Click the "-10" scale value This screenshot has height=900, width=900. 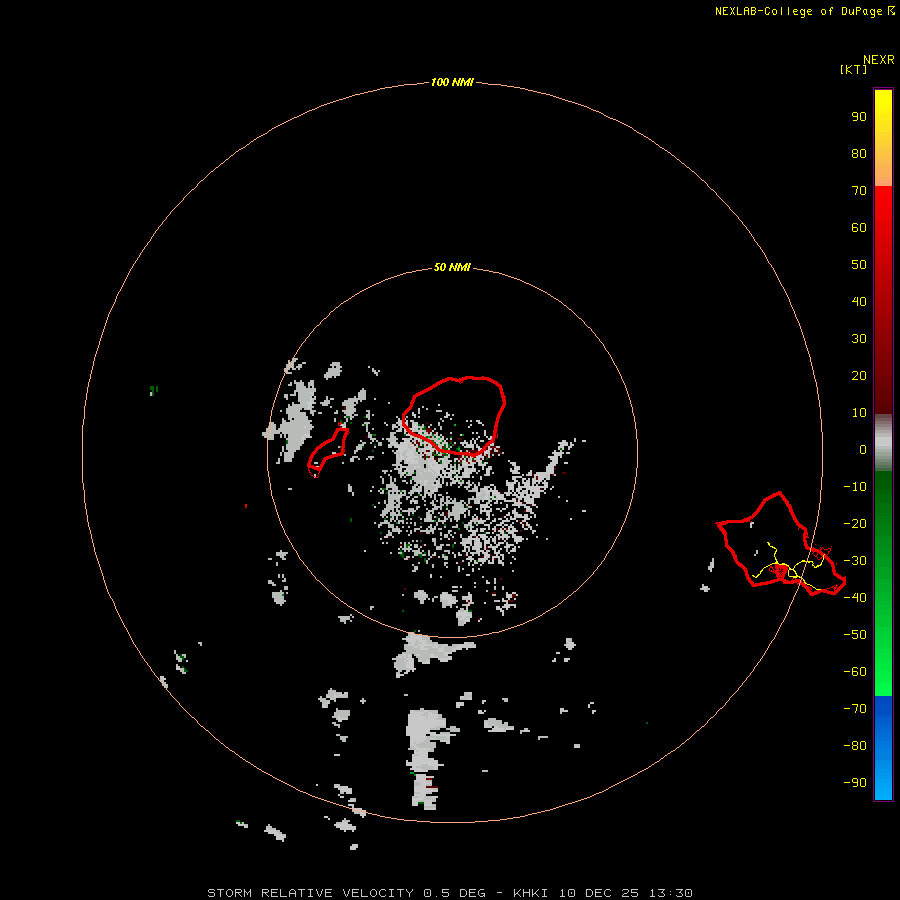[x=855, y=487]
